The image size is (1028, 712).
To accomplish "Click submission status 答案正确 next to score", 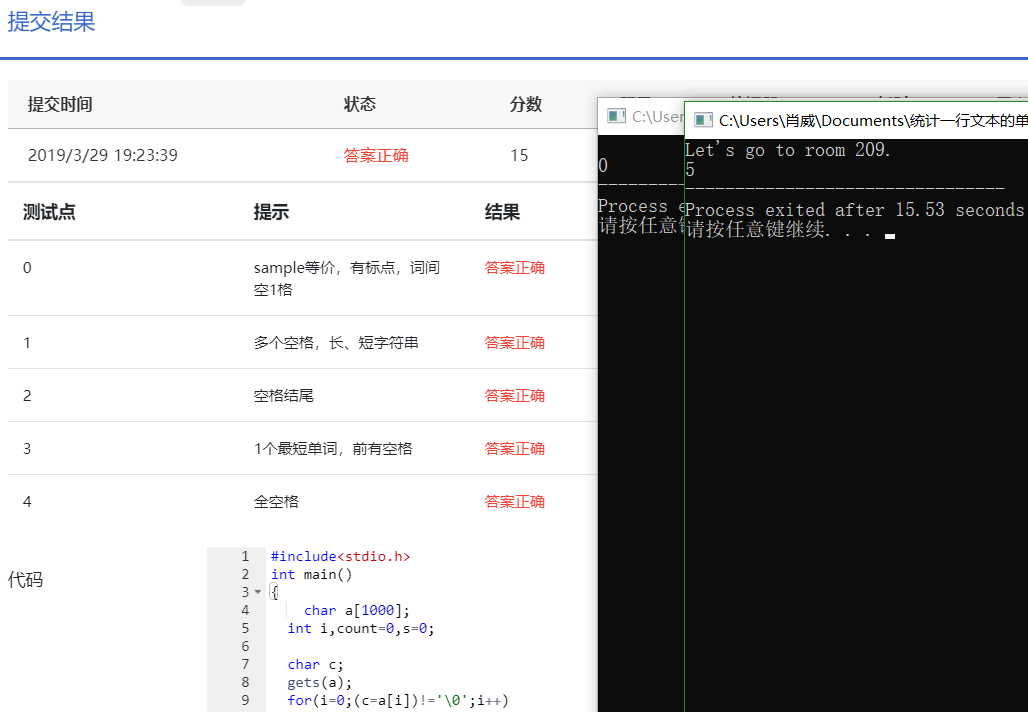I will click(376, 155).
